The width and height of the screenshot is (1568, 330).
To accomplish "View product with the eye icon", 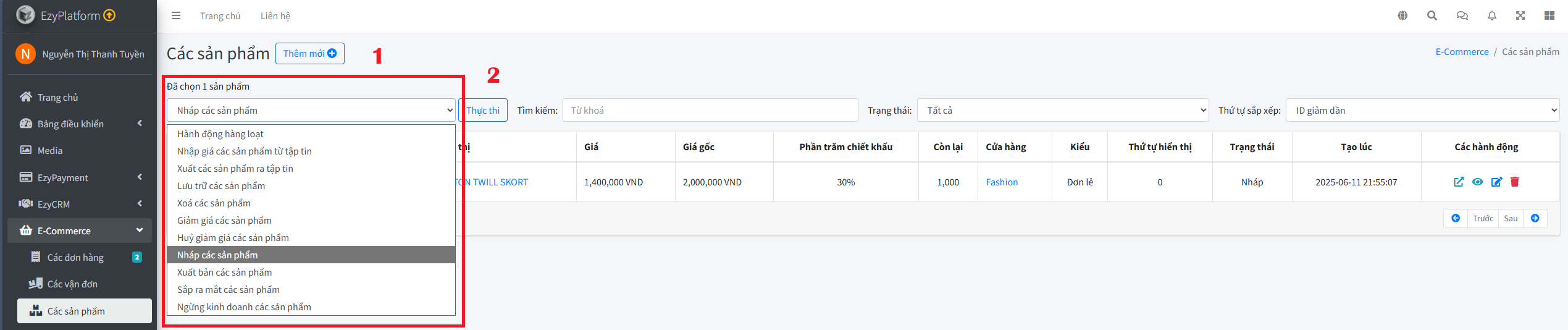I will 1477,182.
